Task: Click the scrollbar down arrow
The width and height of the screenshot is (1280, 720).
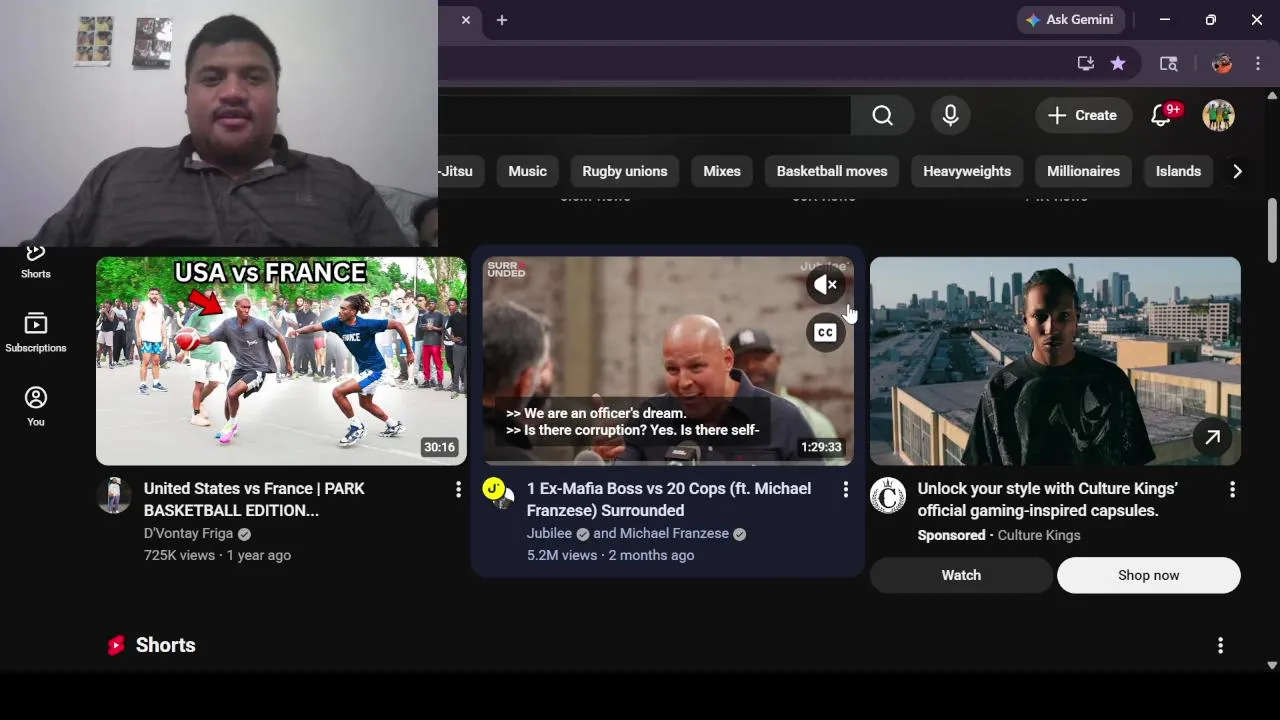Action: (x=1272, y=665)
